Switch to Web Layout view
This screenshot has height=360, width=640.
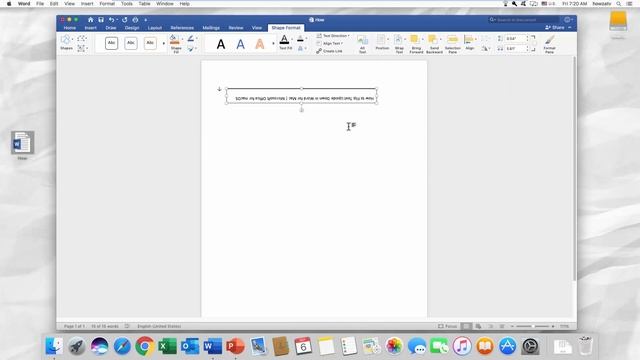[x=478, y=326]
